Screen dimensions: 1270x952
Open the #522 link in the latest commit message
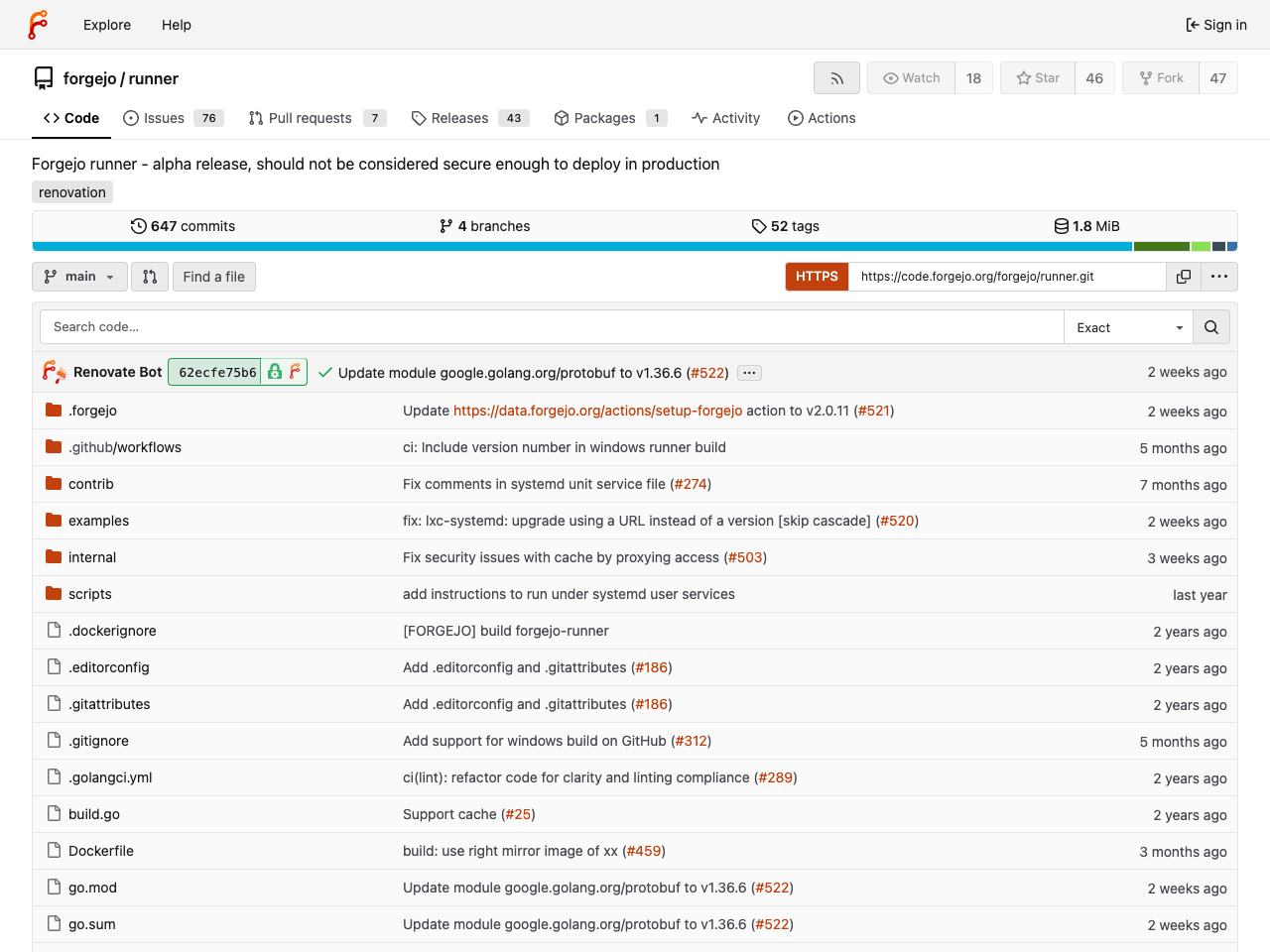[x=707, y=373]
